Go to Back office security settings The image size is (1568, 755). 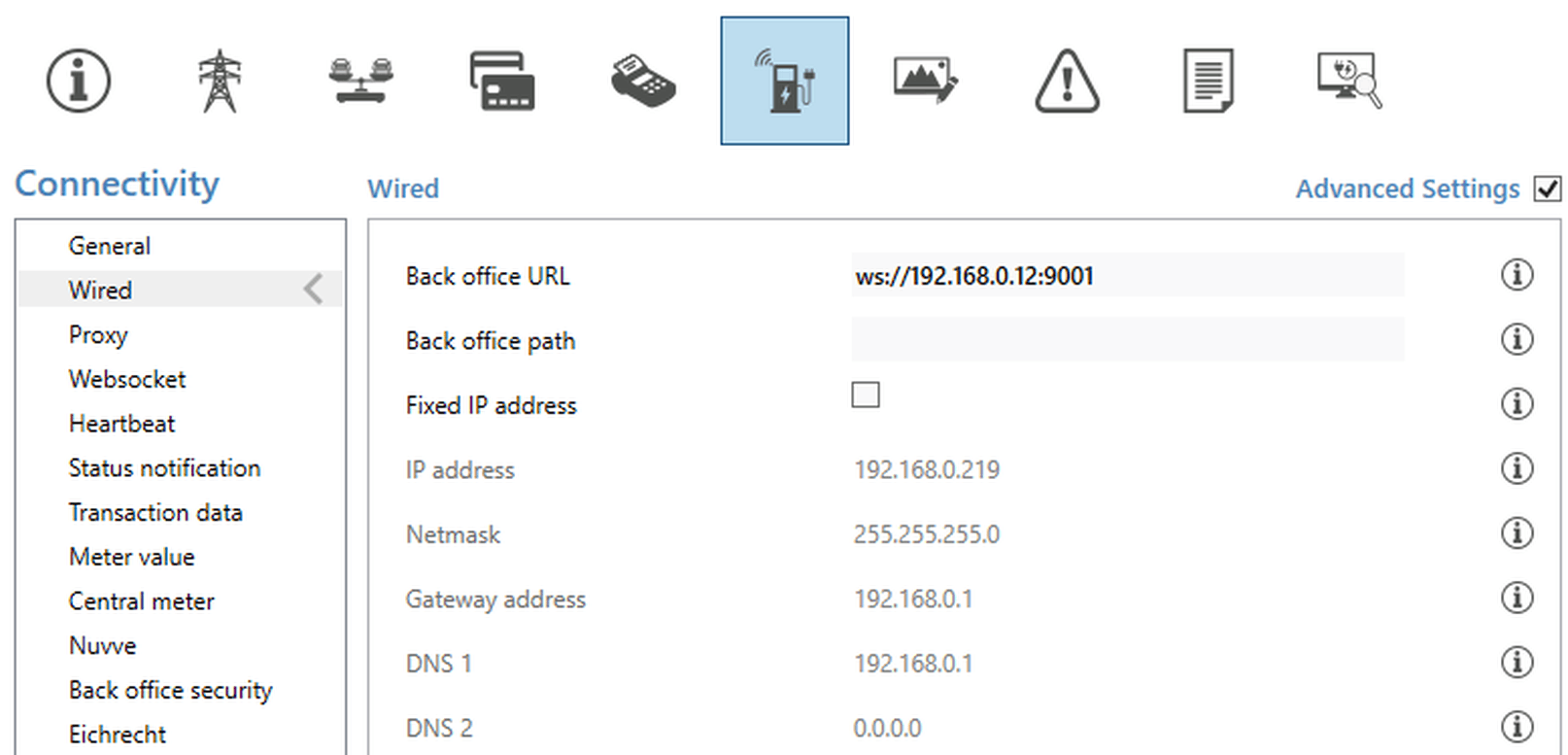coord(171,690)
